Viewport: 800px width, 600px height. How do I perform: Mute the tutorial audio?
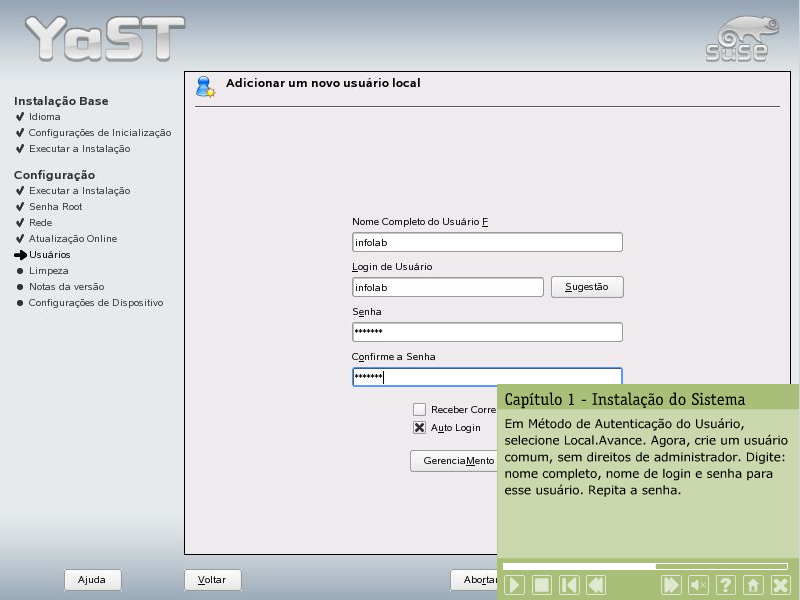pyautogui.click(x=699, y=585)
